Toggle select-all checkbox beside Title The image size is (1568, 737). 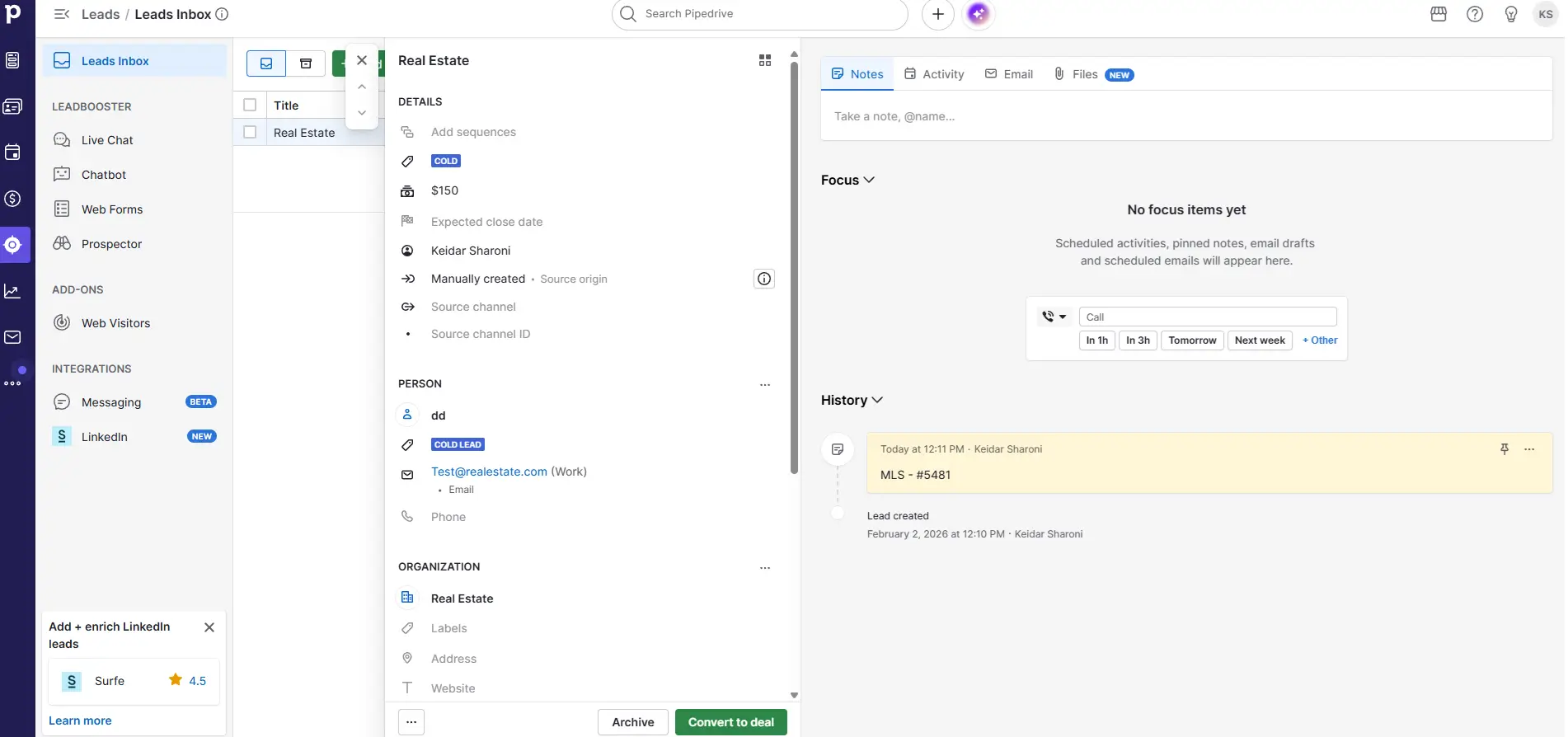tap(250, 105)
